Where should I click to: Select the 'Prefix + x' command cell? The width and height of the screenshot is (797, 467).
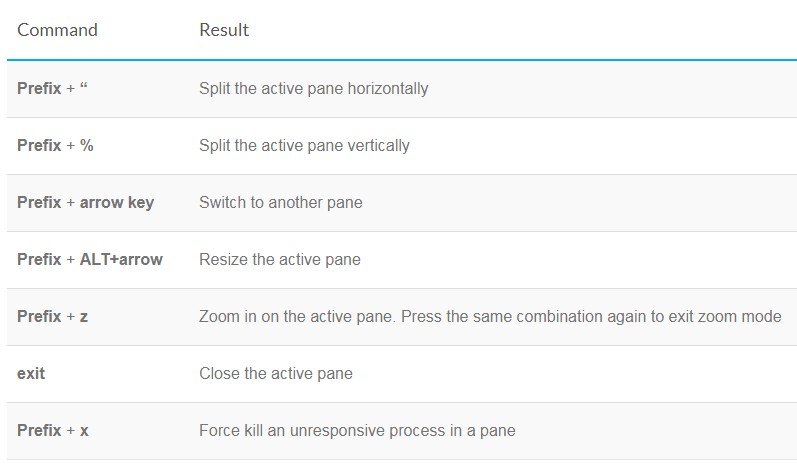click(53, 430)
